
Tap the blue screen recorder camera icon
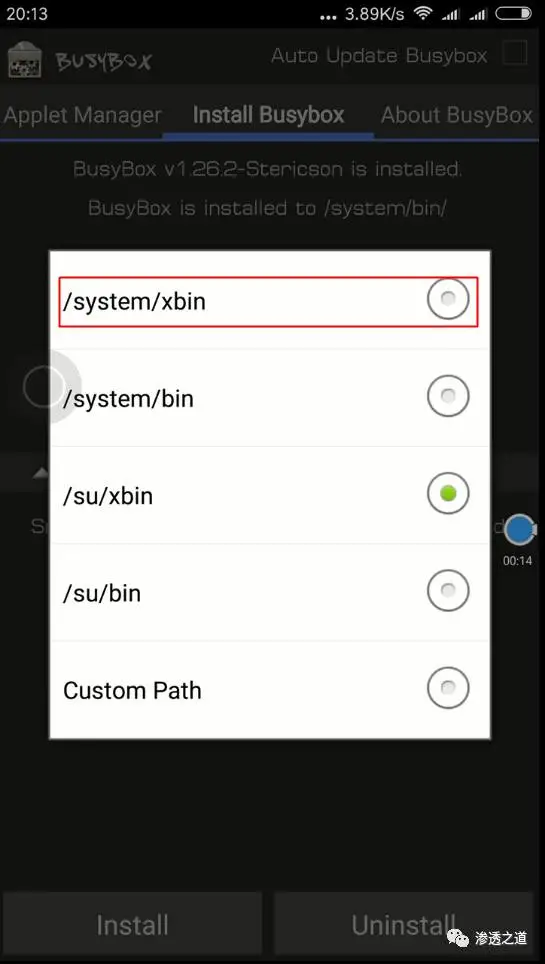tap(520, 529)
